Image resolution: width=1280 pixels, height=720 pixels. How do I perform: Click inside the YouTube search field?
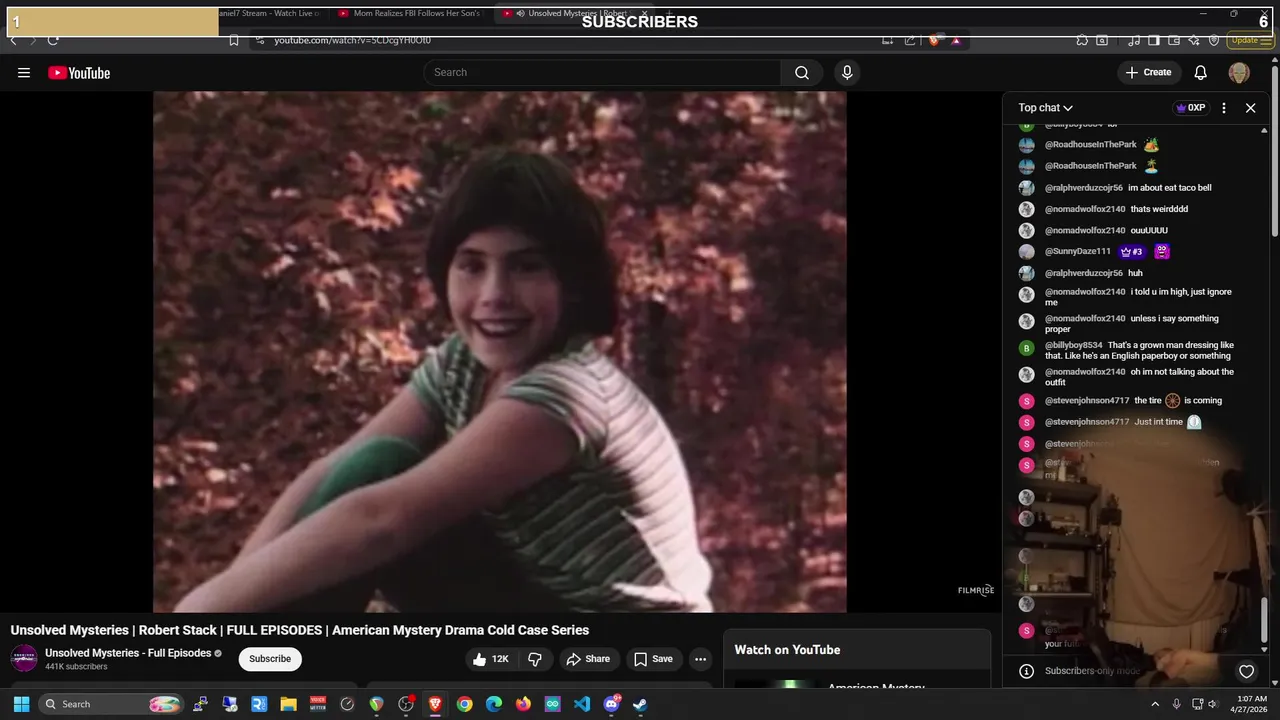point(602,72)
